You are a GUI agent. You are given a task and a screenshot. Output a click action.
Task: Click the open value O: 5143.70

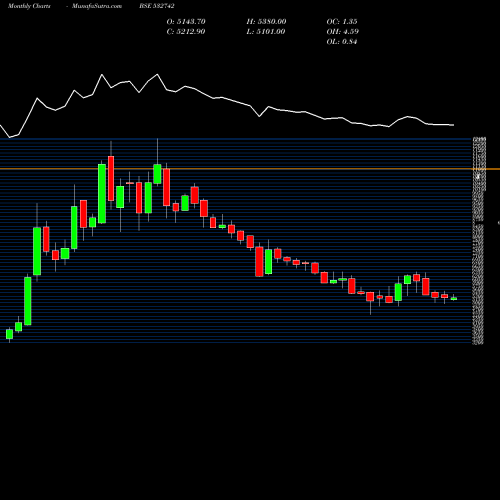tap(186, 21)
